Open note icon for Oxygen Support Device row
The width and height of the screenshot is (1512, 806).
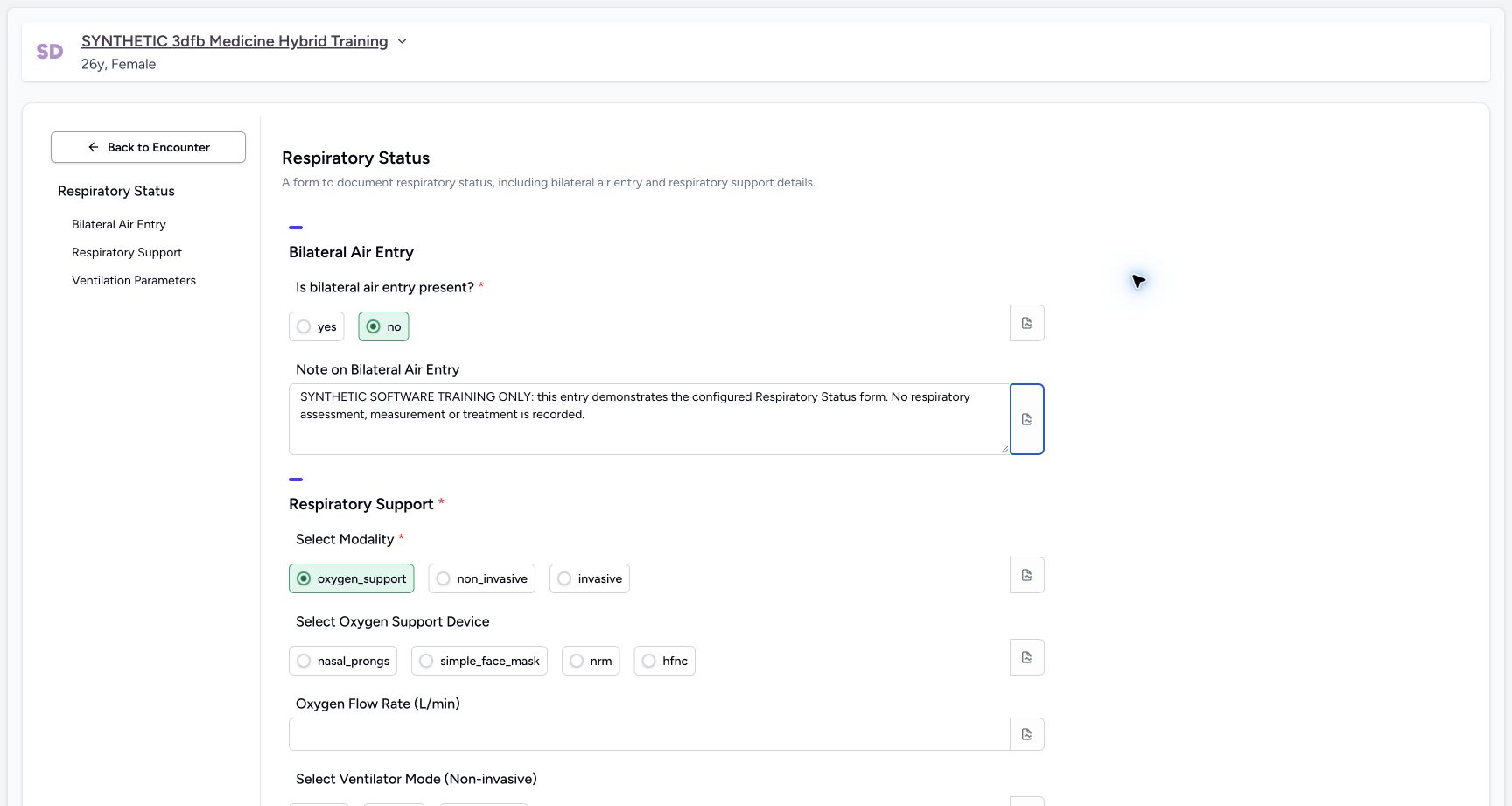[x=1026, y=657]
